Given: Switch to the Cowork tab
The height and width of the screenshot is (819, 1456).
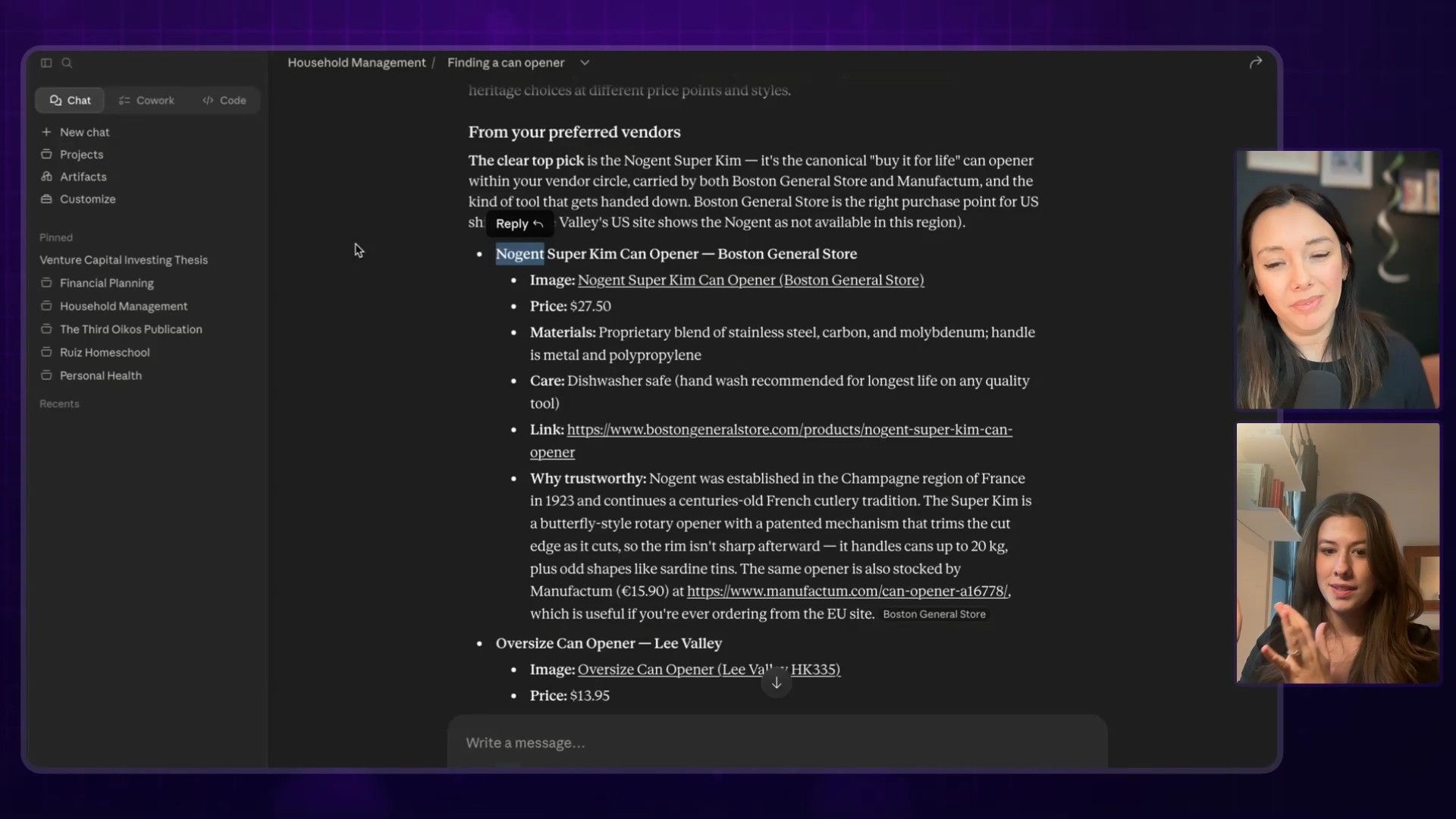Looking at the screenshot, I should point(146,100).
